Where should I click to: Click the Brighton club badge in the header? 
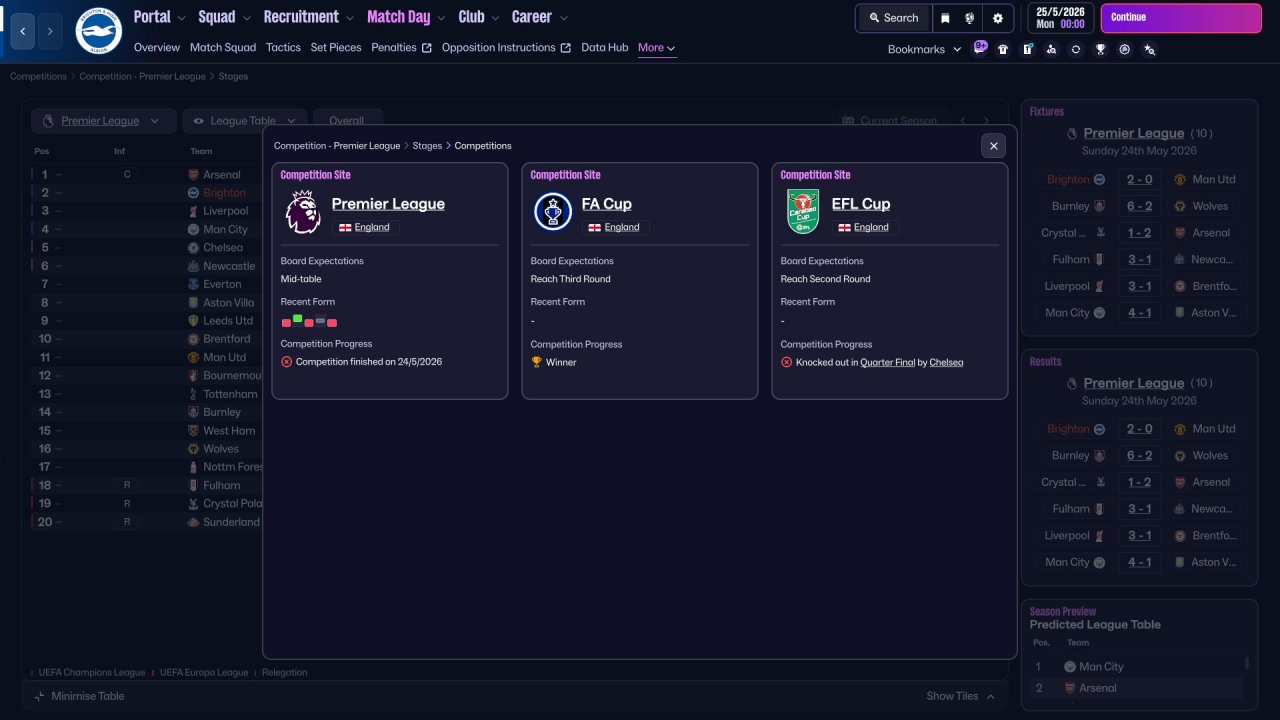point(98,31)
